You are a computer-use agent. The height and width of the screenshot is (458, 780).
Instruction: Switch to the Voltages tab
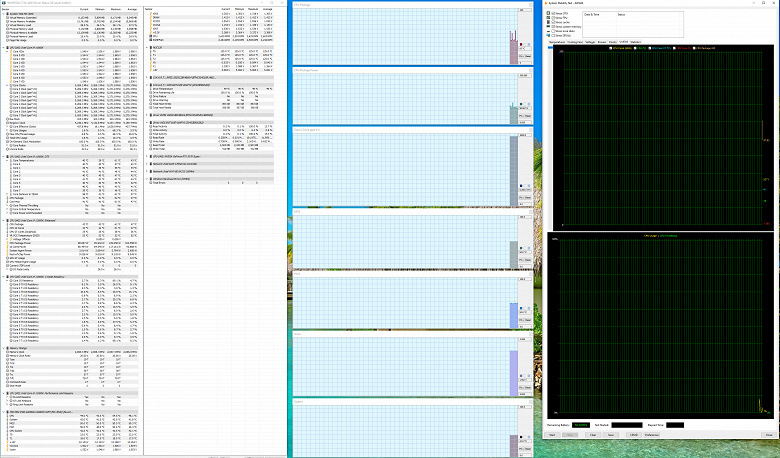tap(590, 42)
